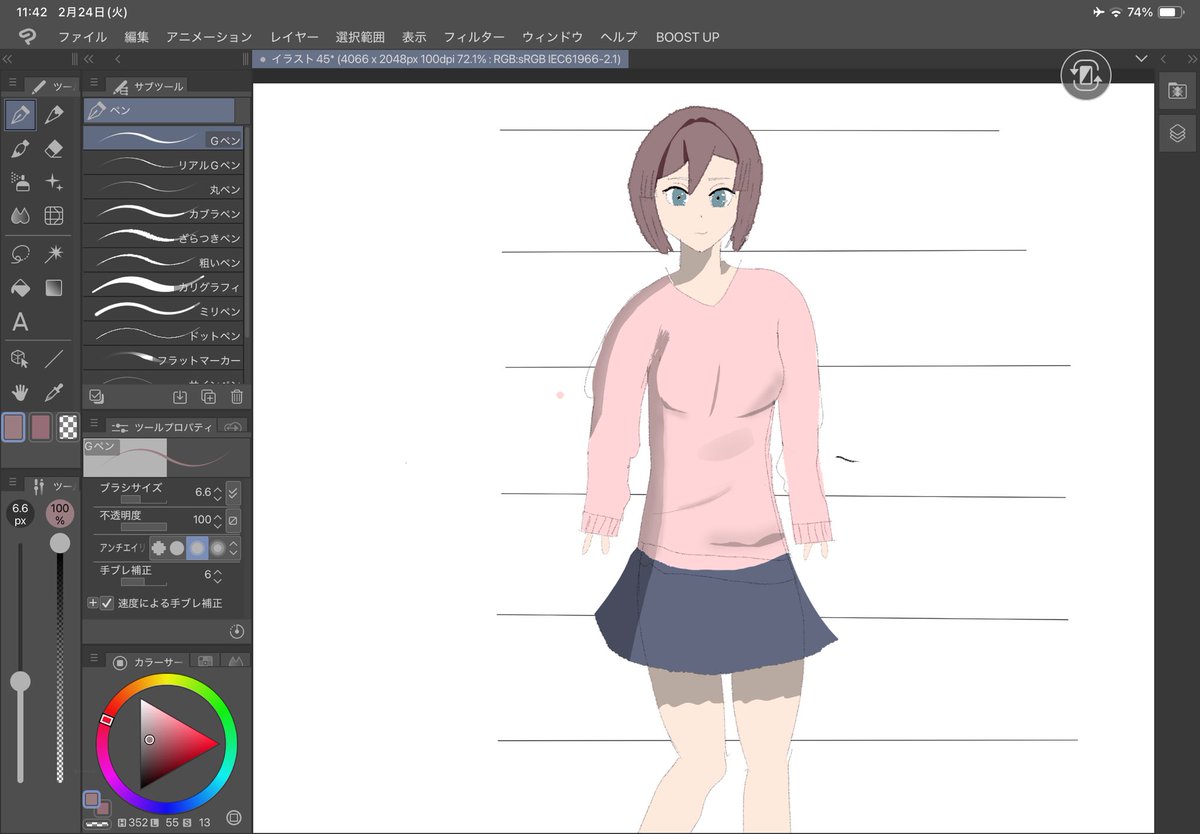Uncheck 速度による手ブレ補正 in Tool Property
The width and height of the screenshot is (1200, 834).
point(106,603)
